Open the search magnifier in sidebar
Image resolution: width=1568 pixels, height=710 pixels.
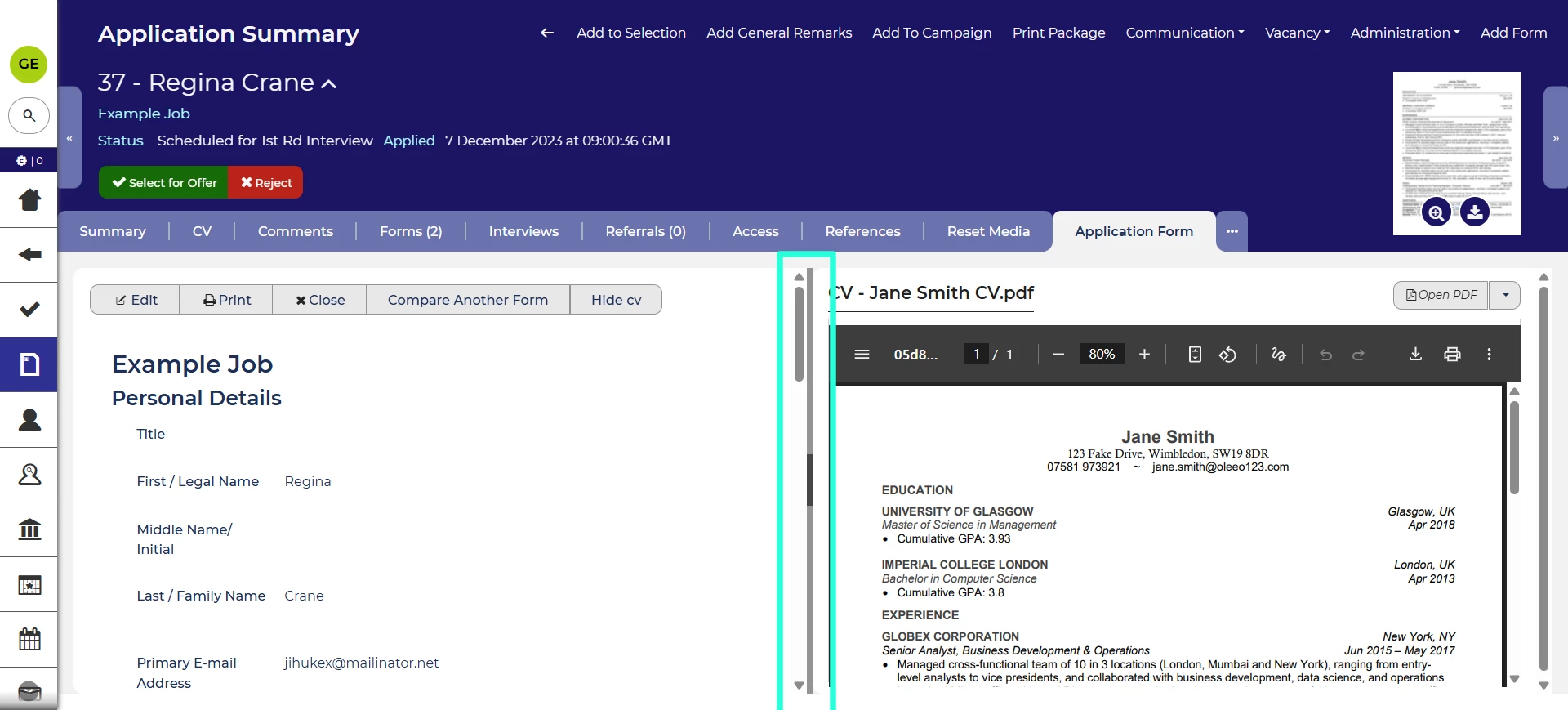pos(29,116)
